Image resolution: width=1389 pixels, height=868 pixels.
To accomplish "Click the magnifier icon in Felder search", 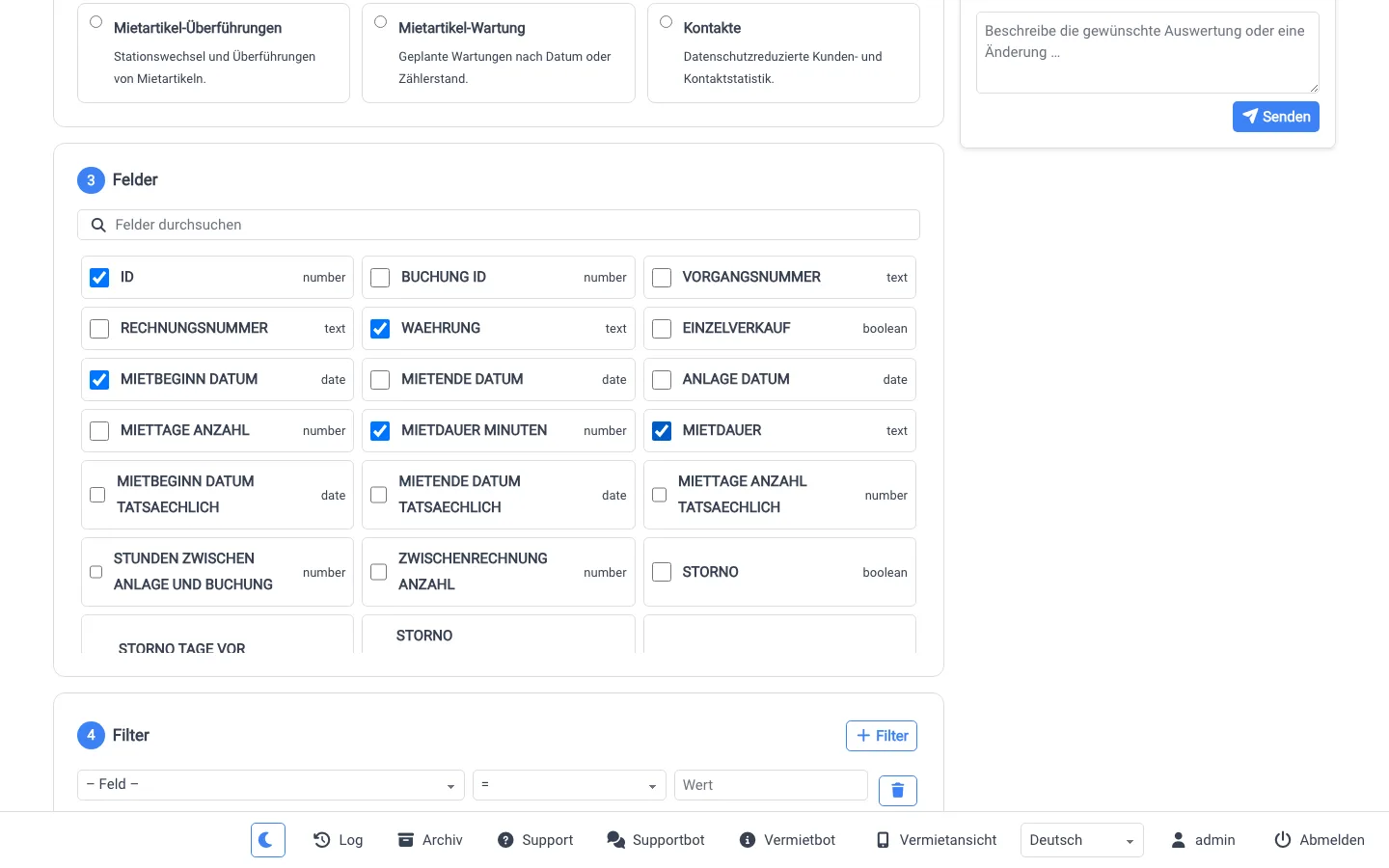I will pos(98,225).
